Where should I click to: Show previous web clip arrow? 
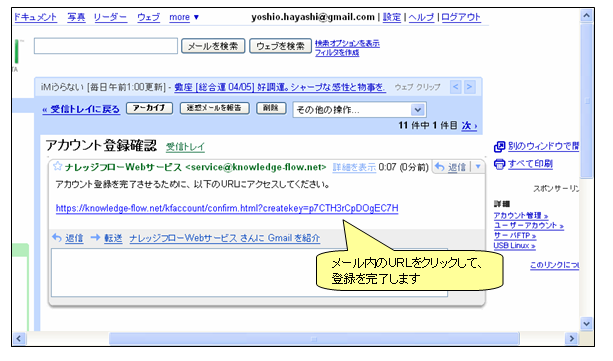(456, 86)
